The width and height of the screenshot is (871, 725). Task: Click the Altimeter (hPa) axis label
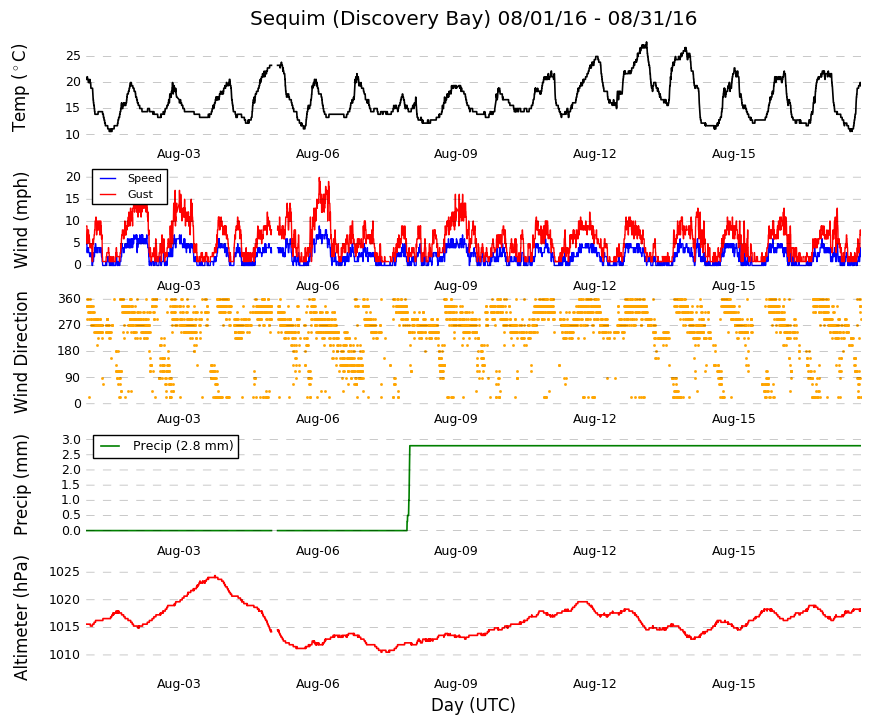(x=20, y=617)
